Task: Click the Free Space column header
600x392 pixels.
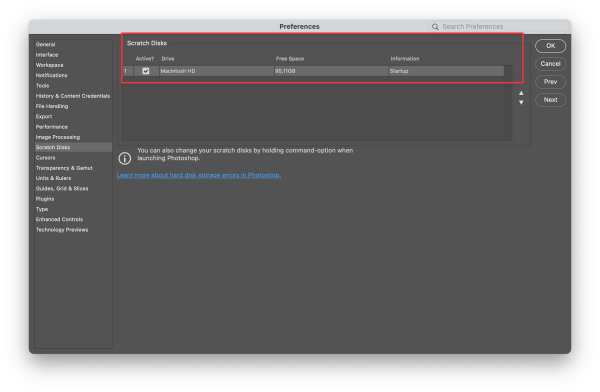Action: [x=290, y=59]
